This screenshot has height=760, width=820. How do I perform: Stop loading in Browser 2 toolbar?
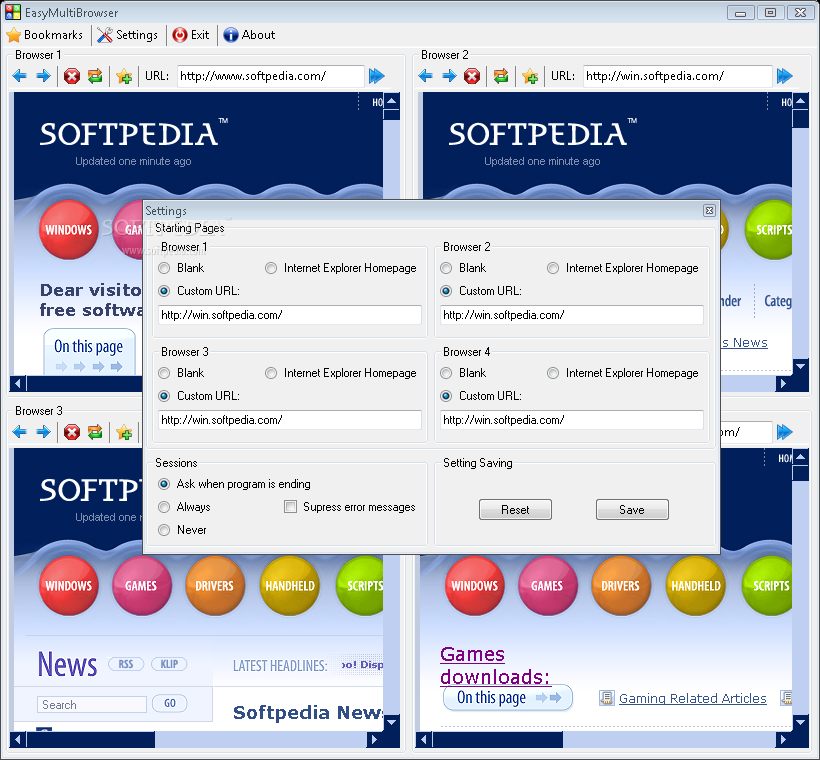tap(472, 76)
